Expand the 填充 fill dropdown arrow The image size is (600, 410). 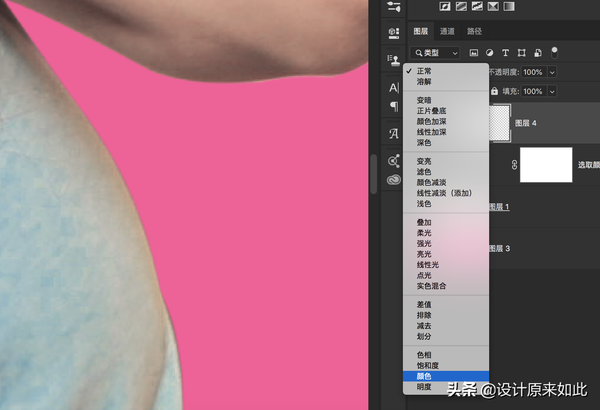point(550,91)
